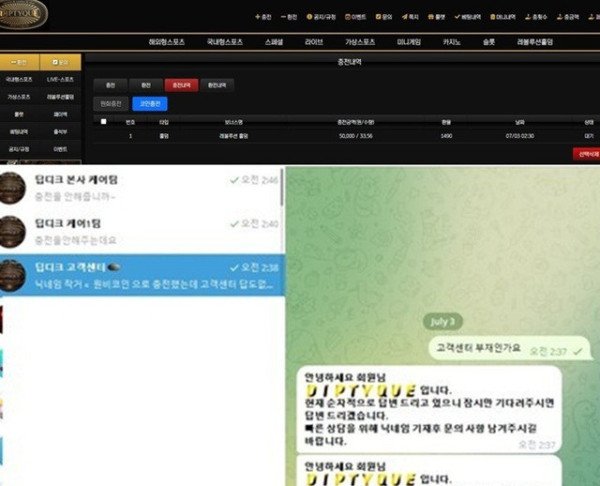Image resolution: width=600 pixels, height=486 pixels.
Task: Open 이벤트 in the left sidebar
Action: click(60, 149)
